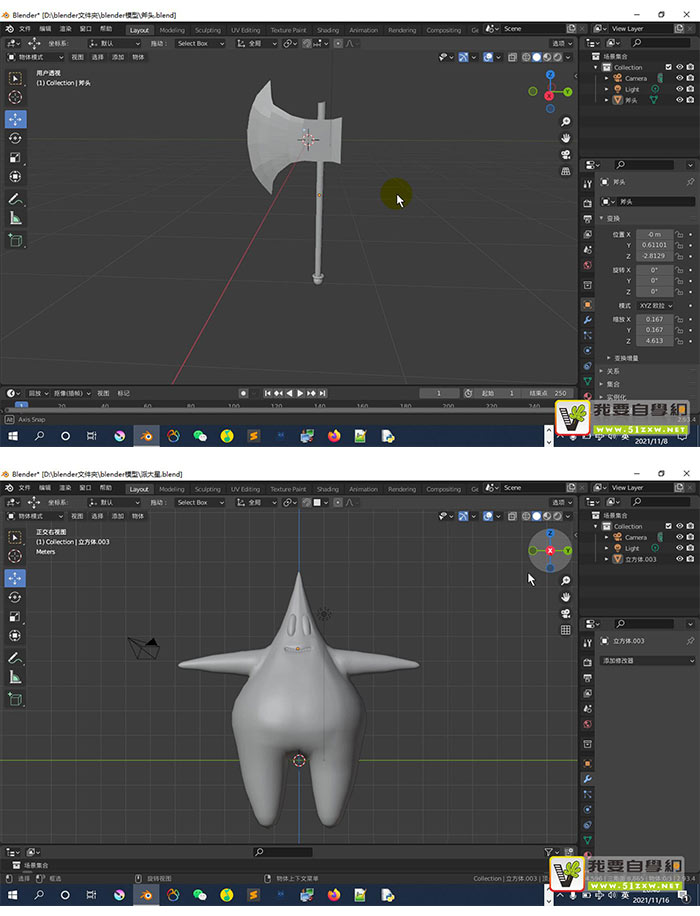Pick the Measure tool in 派大星.blend window
The image size is (700, 916).
tap(15, 677)
